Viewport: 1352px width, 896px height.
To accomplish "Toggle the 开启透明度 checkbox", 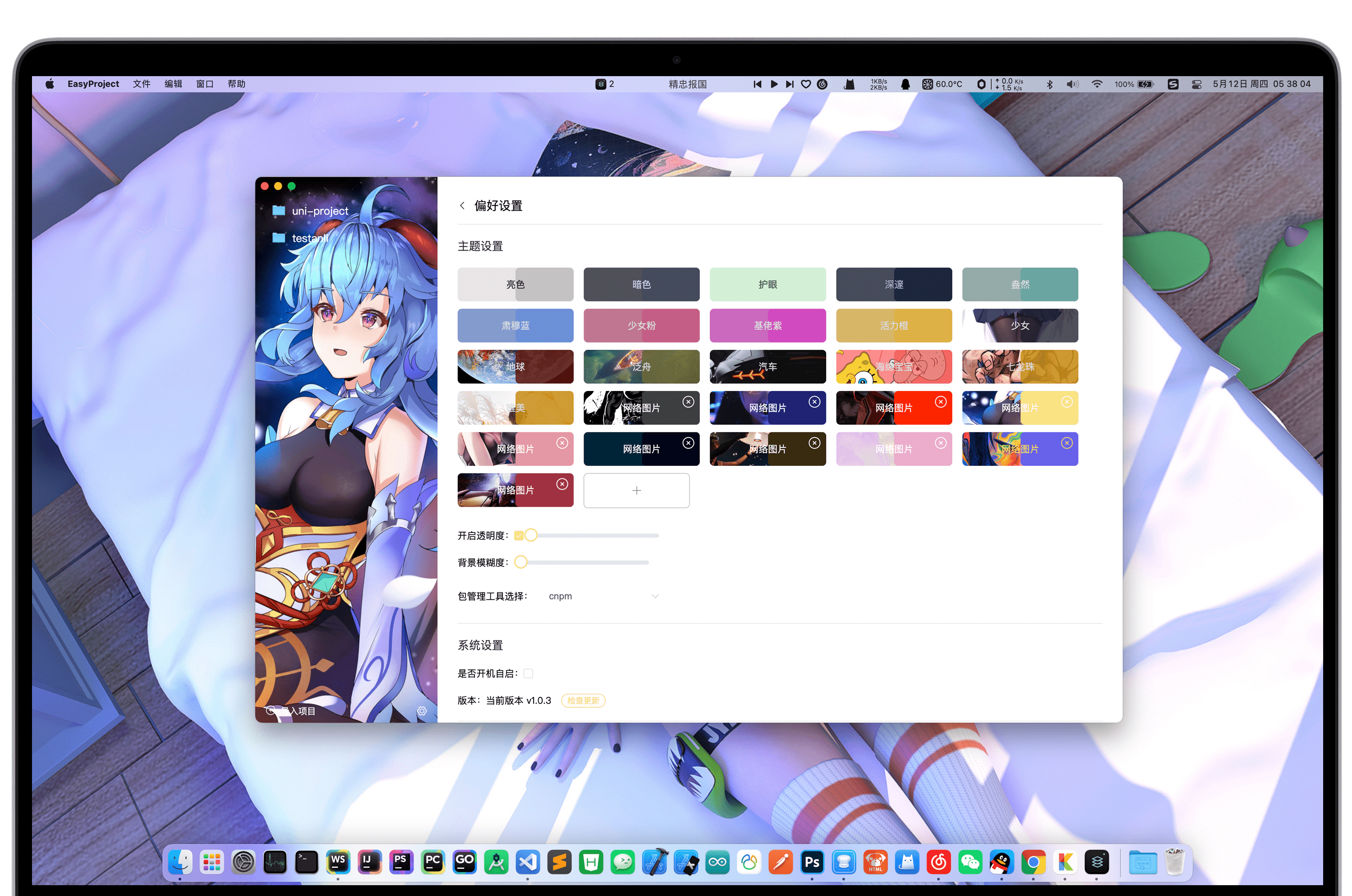I will [519, 536].
